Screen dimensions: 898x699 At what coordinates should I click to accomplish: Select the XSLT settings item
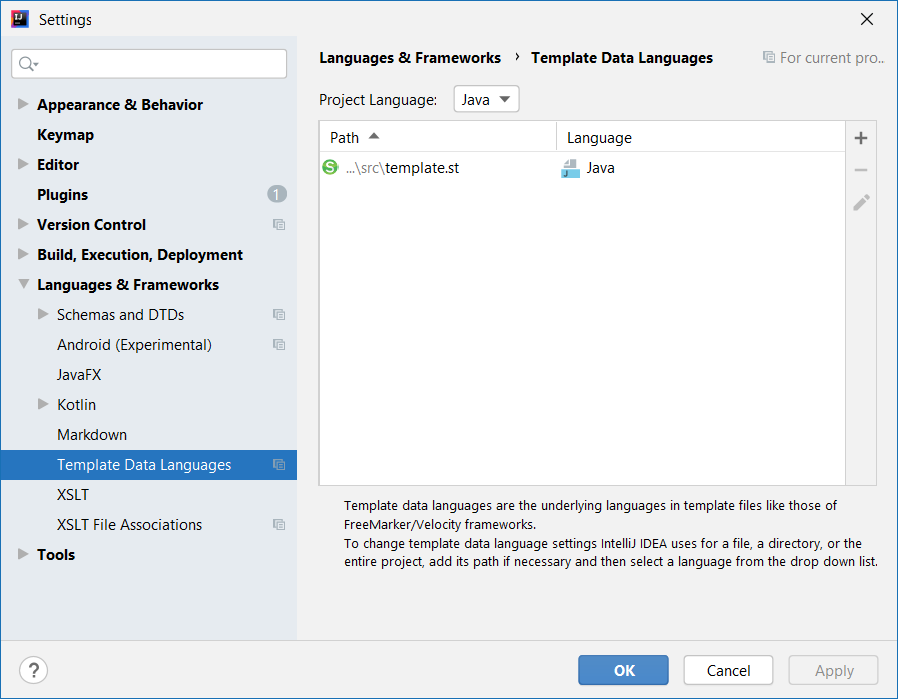[73, 495]
